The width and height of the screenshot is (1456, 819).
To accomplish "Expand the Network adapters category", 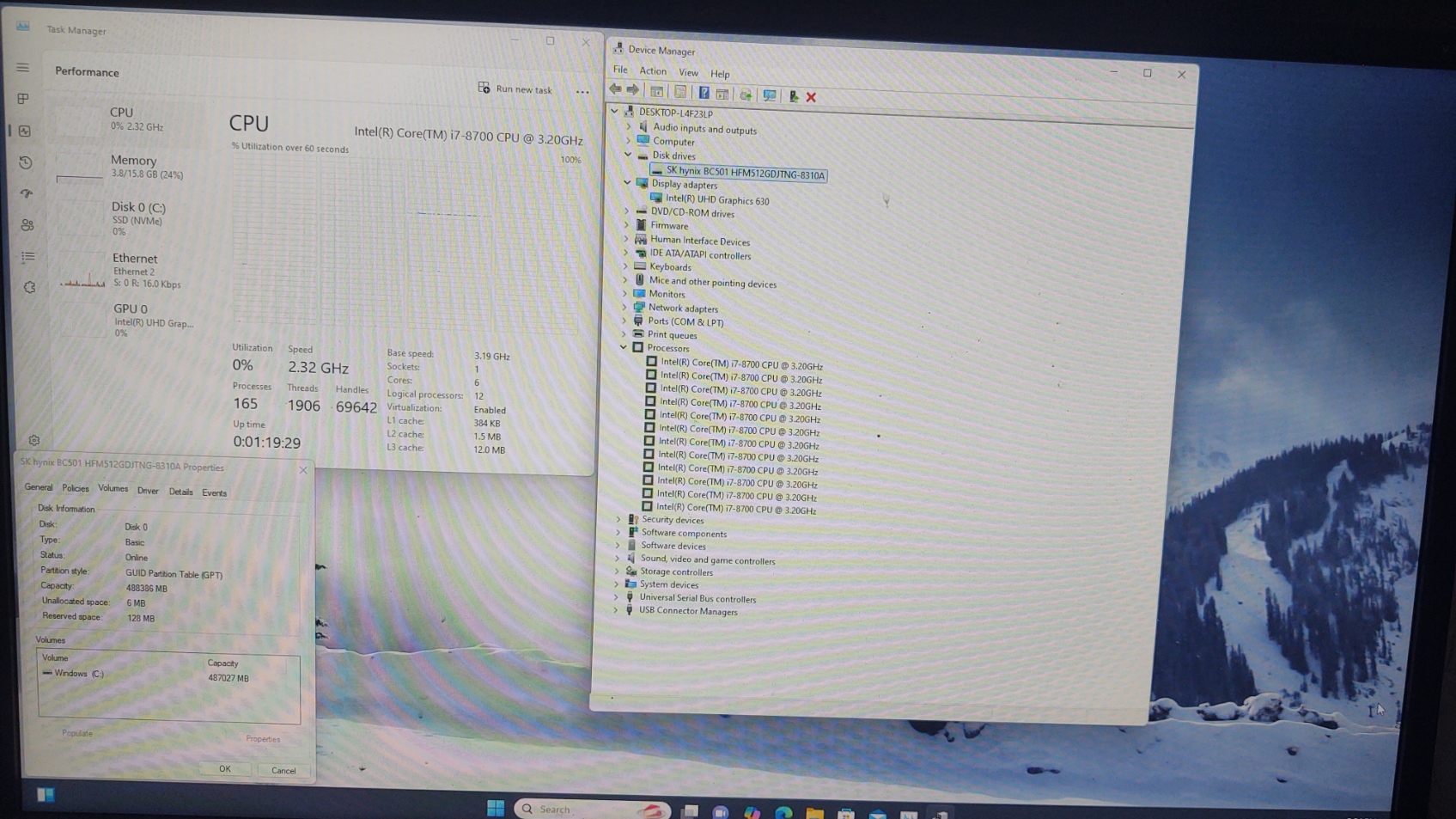I will 625,308.
